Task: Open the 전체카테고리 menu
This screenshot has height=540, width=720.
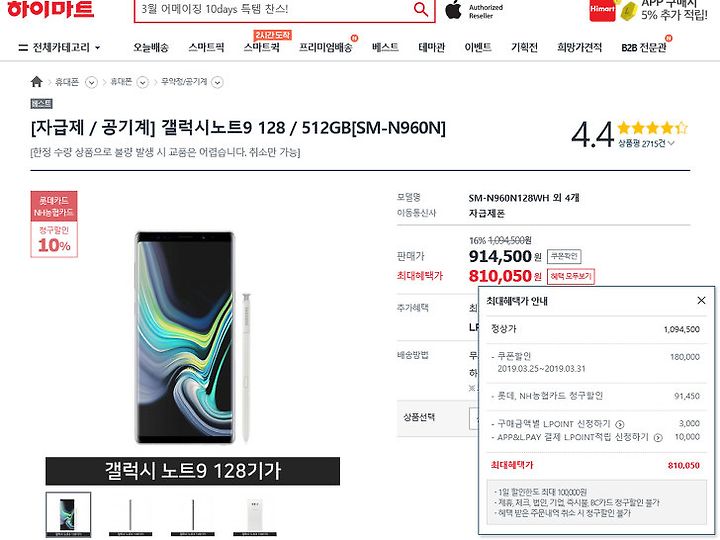Action: click(x=59, y=47)
